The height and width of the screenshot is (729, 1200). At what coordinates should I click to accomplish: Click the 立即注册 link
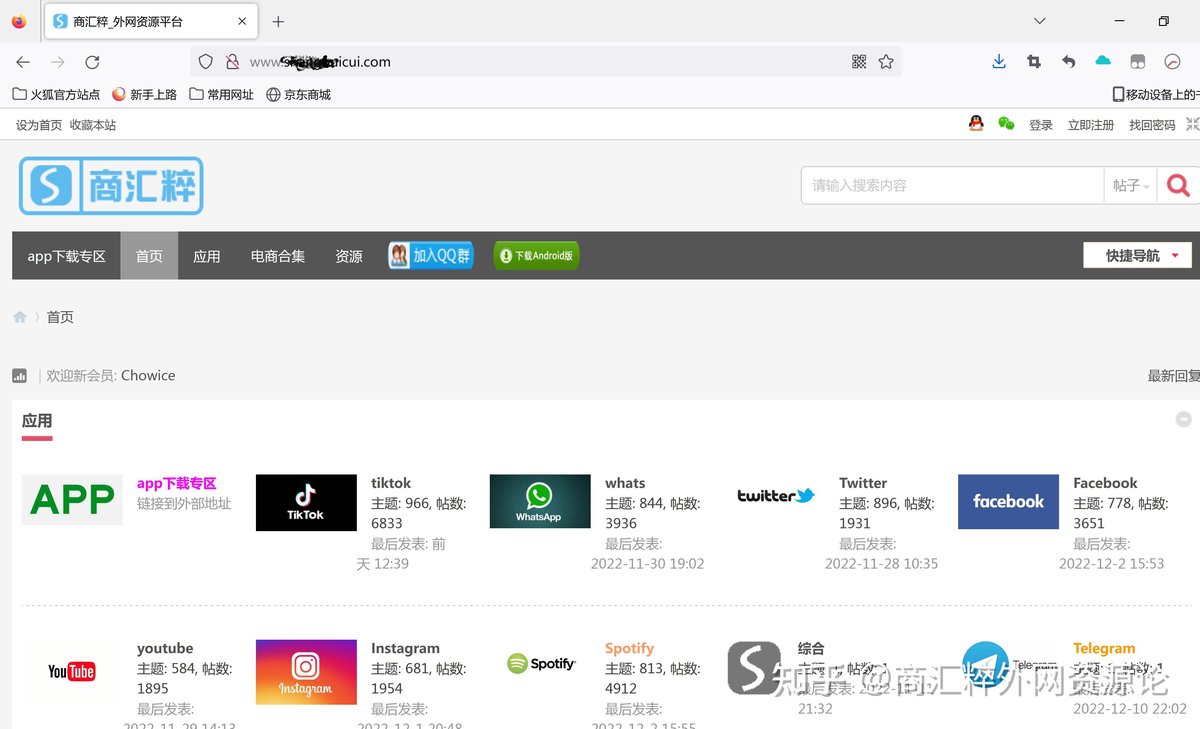tap(1091, 125)
